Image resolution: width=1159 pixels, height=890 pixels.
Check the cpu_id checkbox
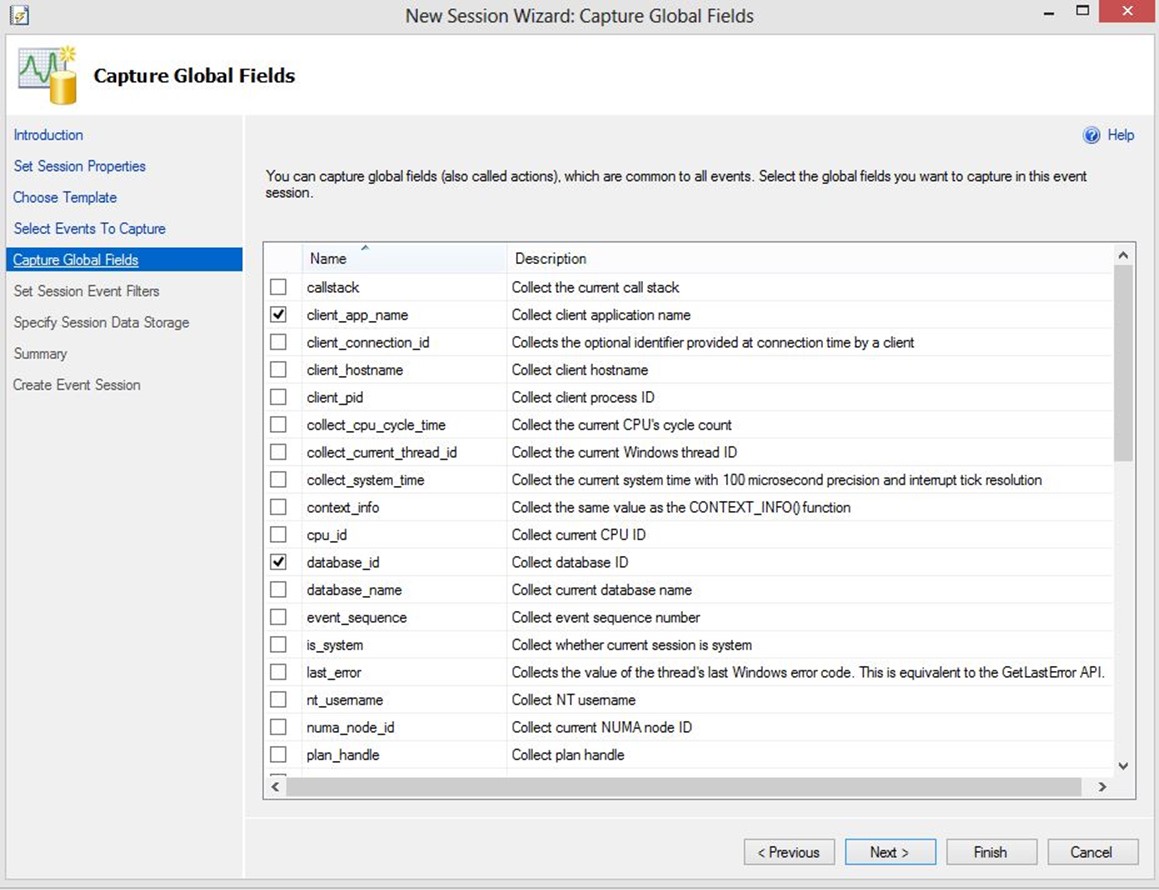pos(278,534)
